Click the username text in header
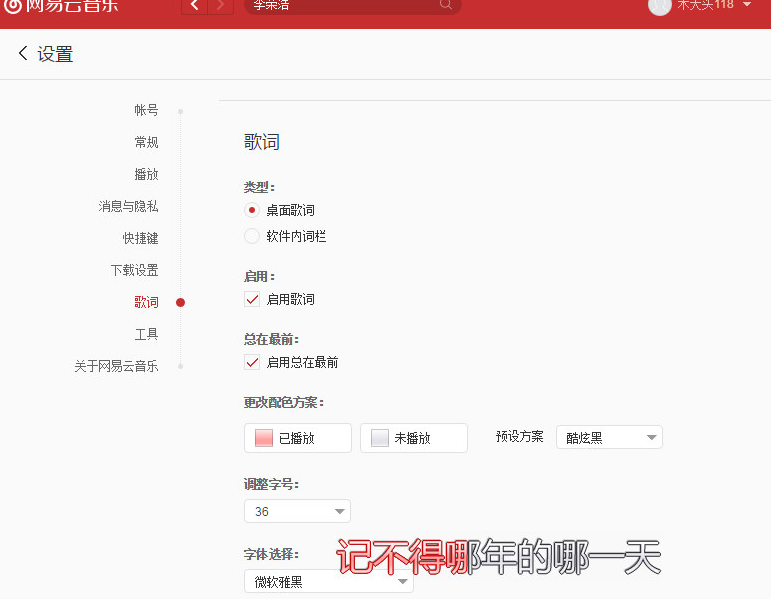This screenshot has width=771, height=599. [x=705, y=5]
